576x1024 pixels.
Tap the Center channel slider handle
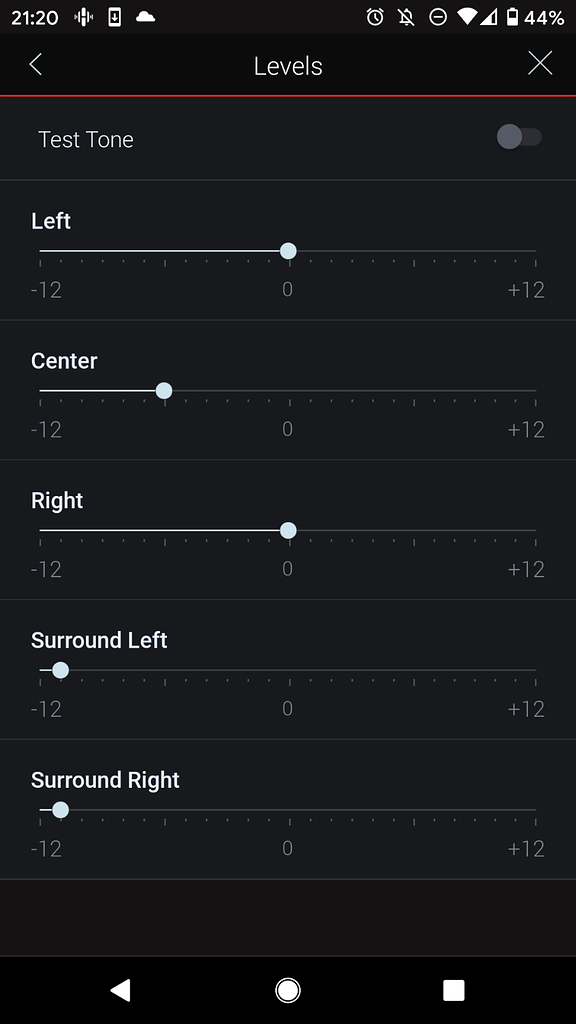click(x=164, y=391)
